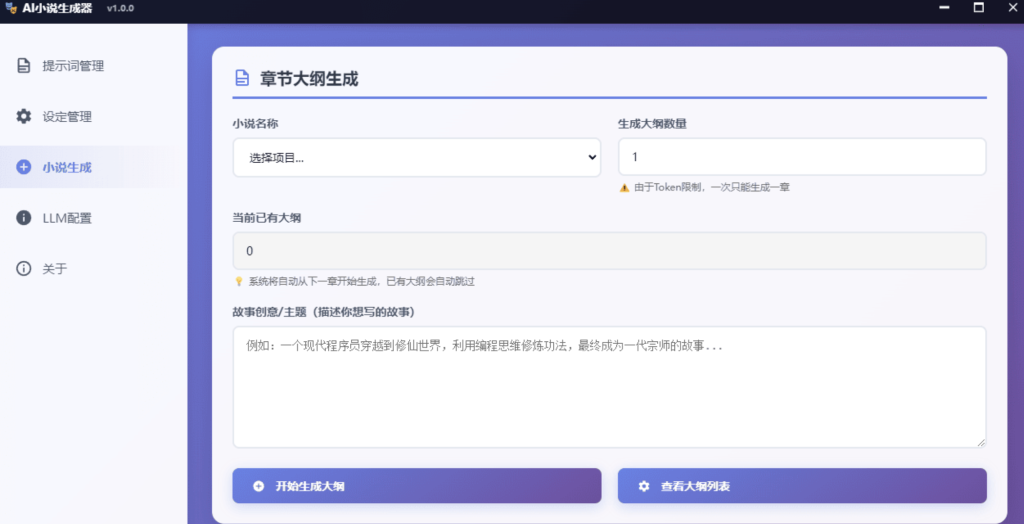Click the 章节大纲生成 heading text

pos(309,79)
